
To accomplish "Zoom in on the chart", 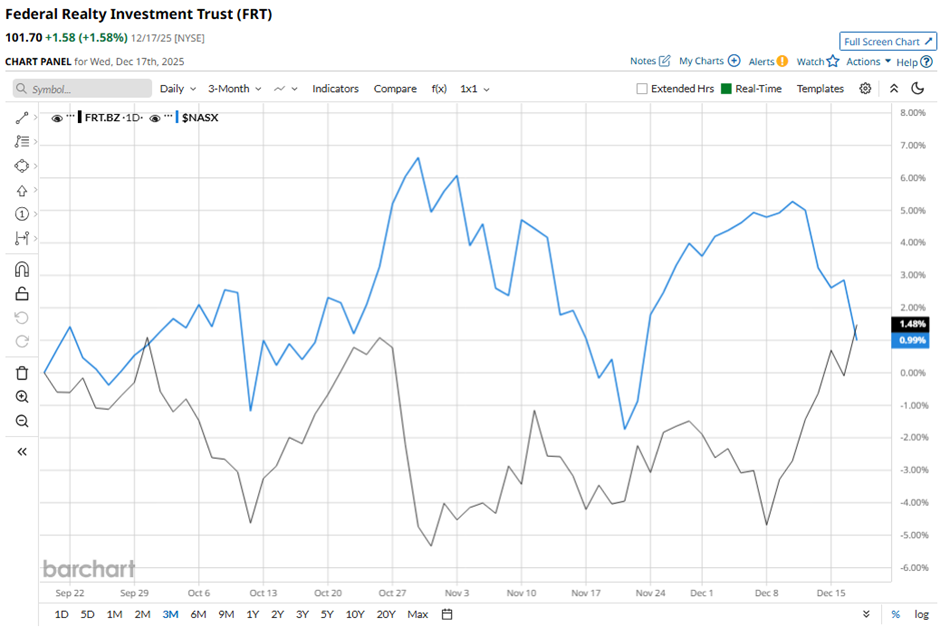I will point(22,397).
